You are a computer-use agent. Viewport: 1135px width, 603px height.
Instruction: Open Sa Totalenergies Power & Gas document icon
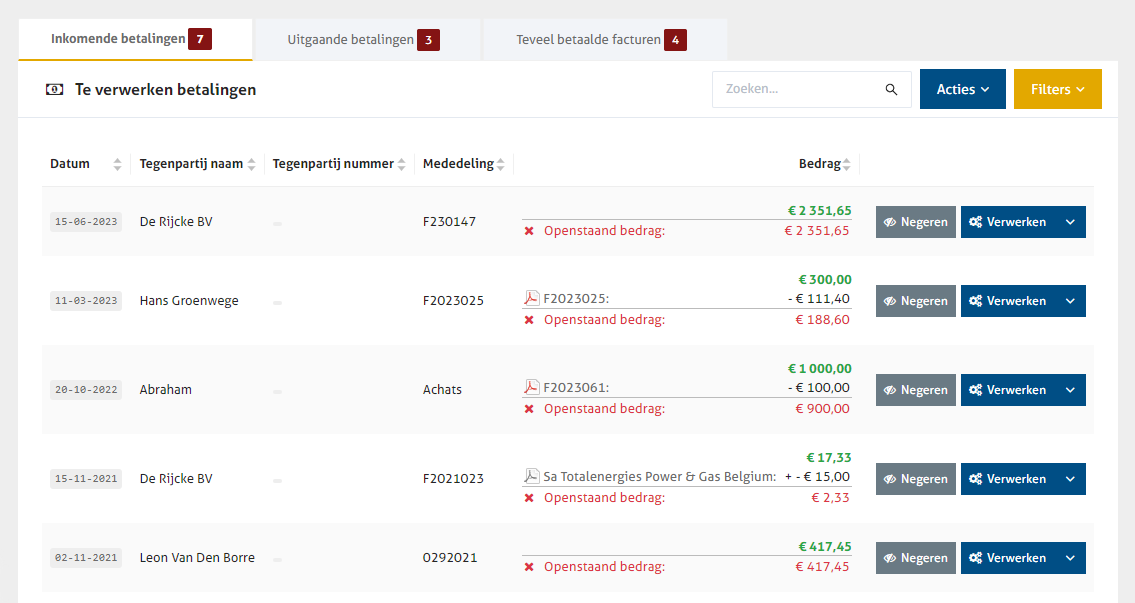tap(531, 476)
